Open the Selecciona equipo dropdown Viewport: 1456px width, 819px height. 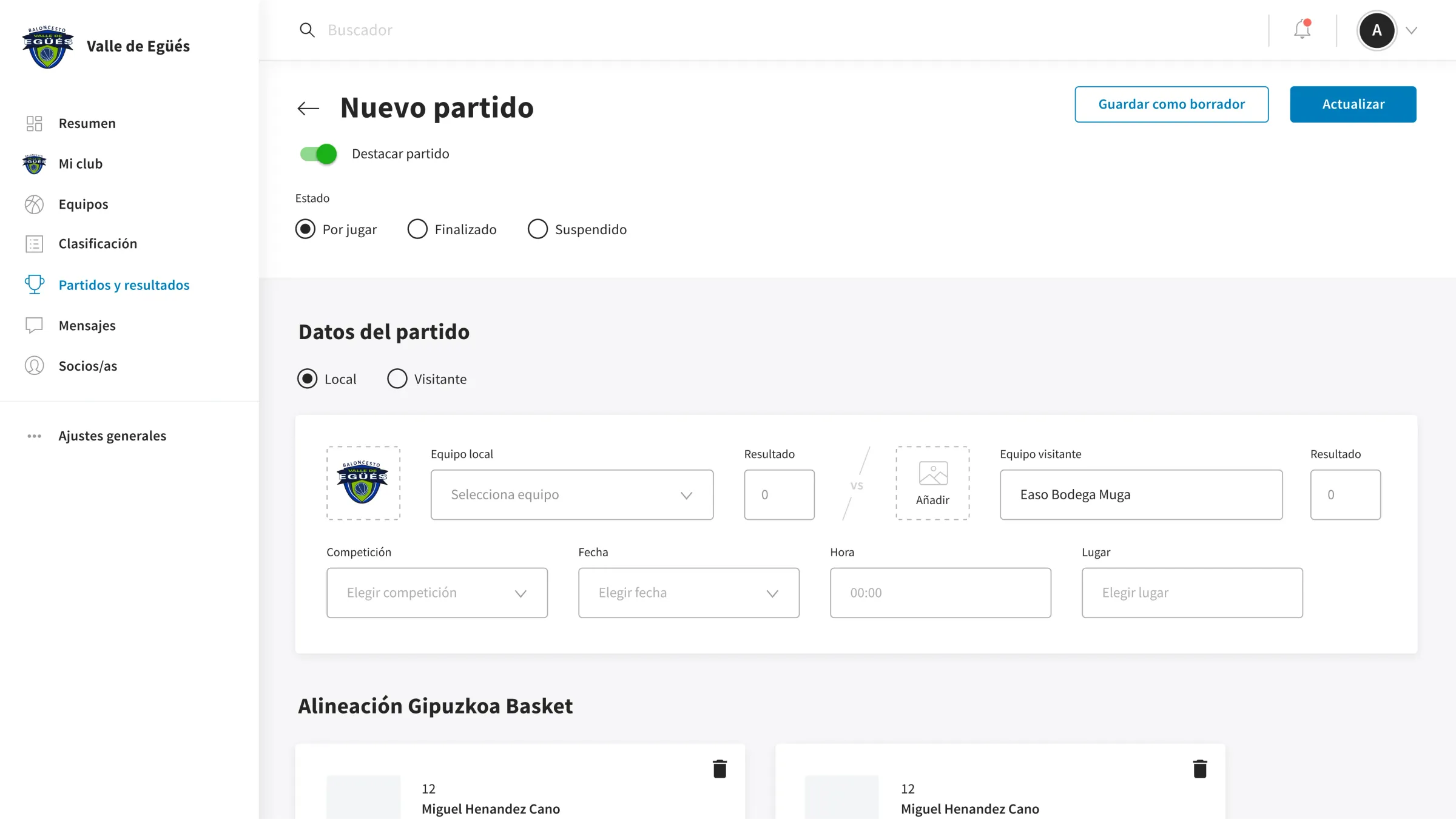571,494
